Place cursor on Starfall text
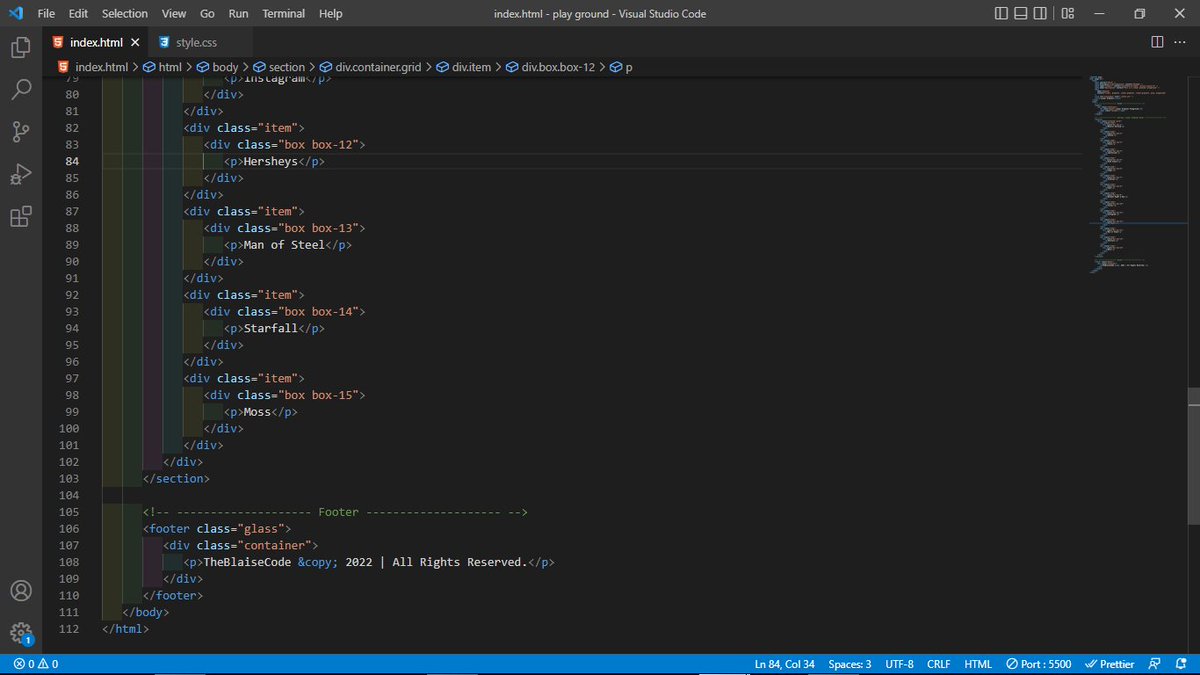 click(271, 328)
